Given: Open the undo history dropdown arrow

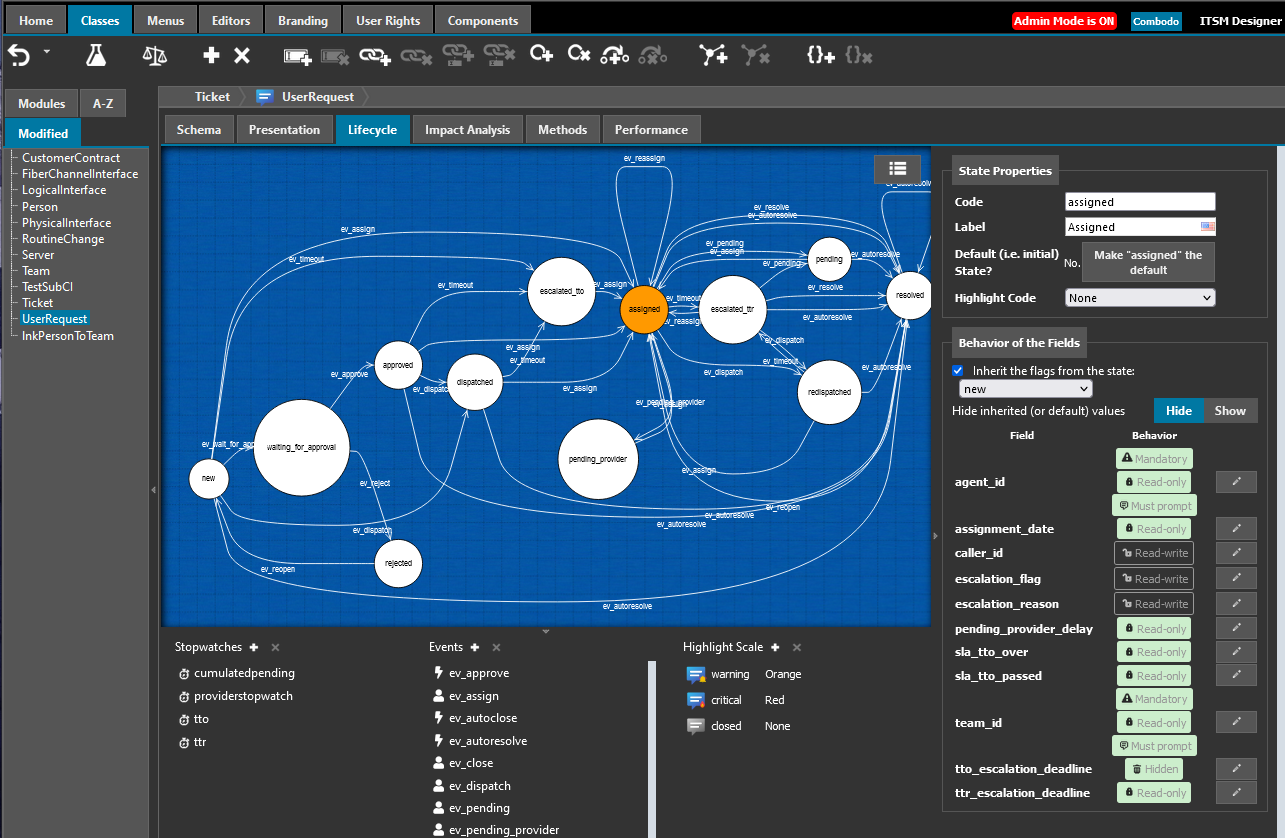Looking at the screenshot, I should (x=47, y=52).
